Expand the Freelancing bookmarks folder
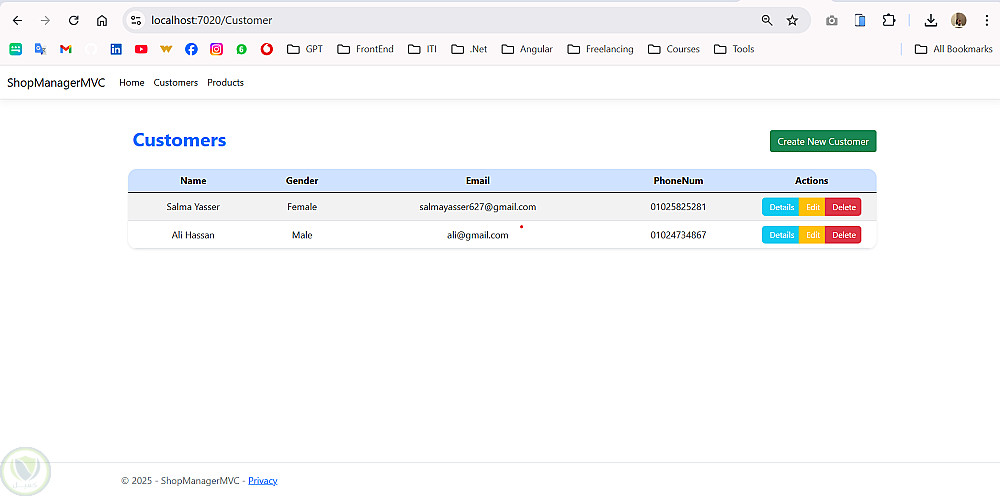The width and height of the screenshot is (1000, 496). point(600,49)
